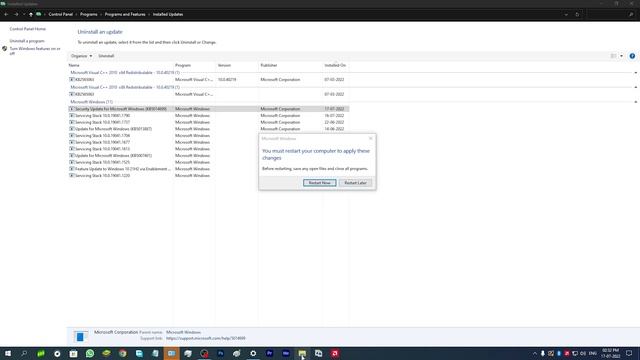Select the update with version 10.0.40219
The width and height of the screenshot is (640, 360).
coord(209,80)
